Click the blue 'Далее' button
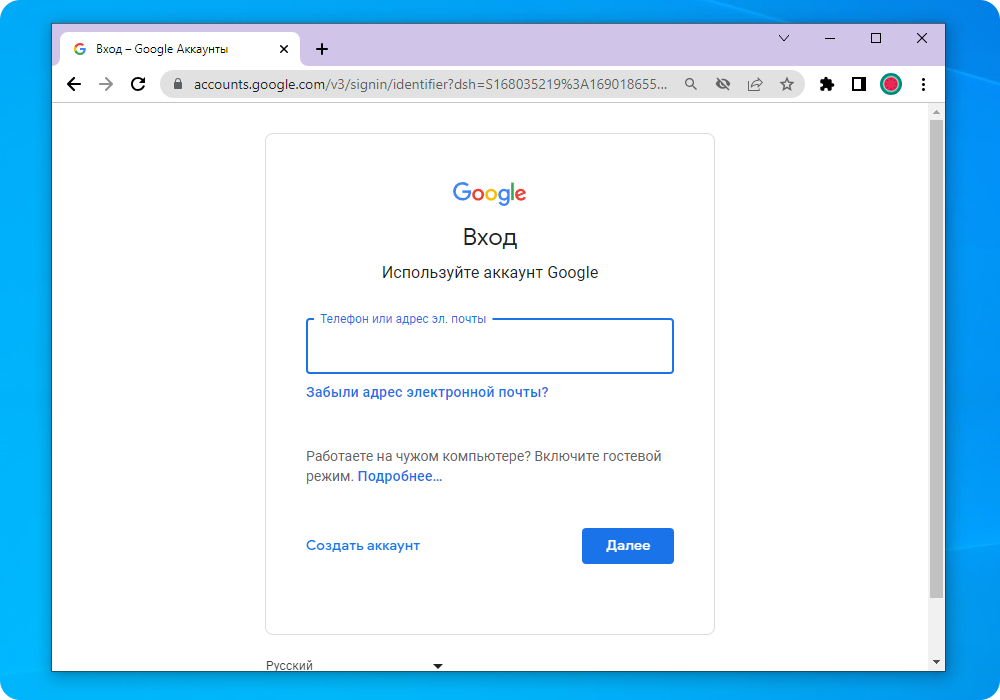This screenshot has height=700, width=1000. click(628, 546)
